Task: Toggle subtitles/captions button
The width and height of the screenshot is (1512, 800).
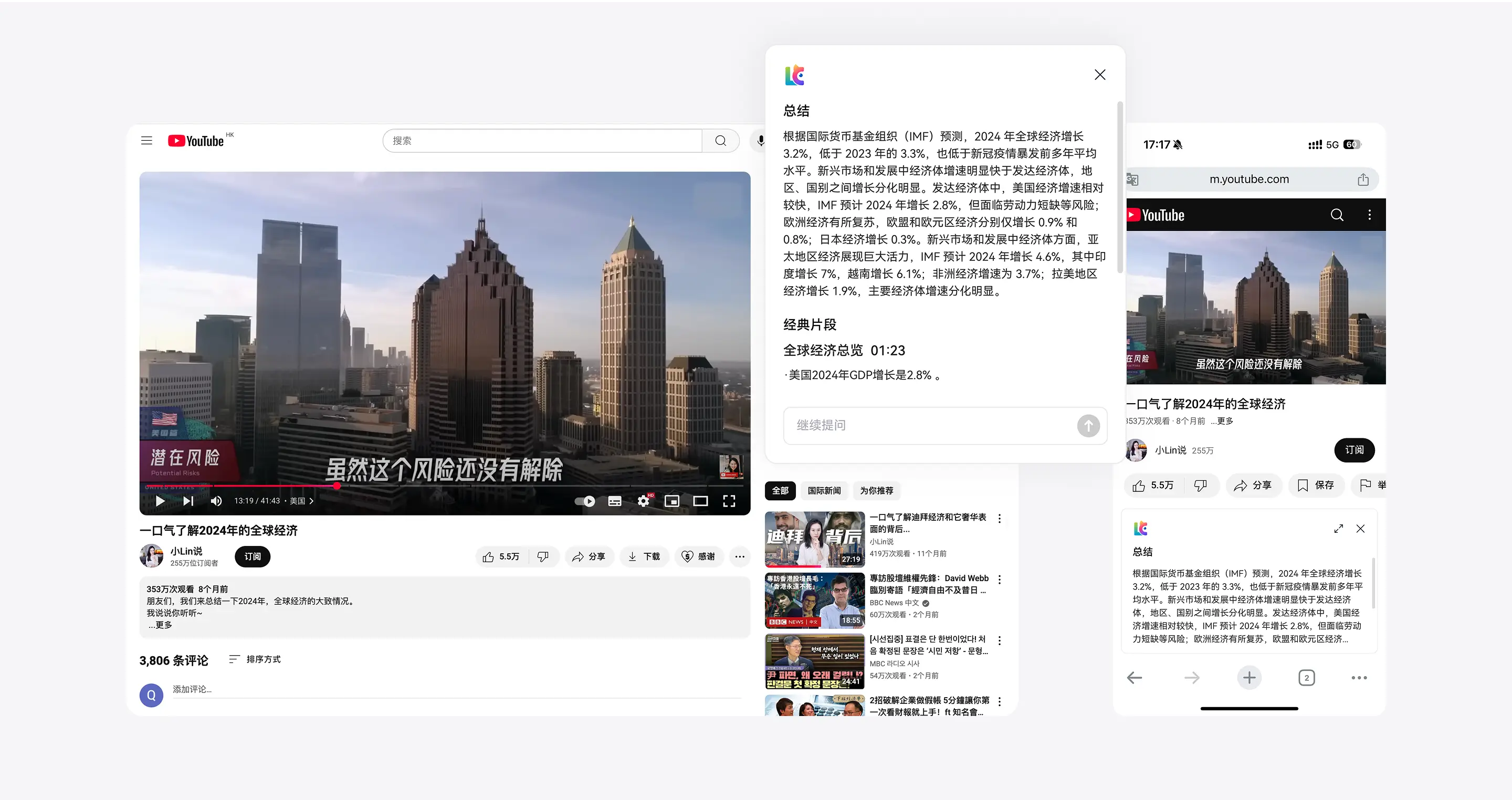Action: coord(615,501)
